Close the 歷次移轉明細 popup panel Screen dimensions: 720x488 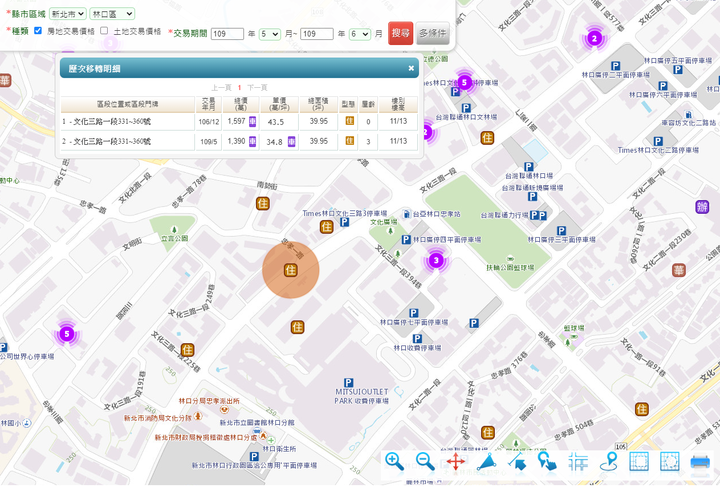point(411,68)
